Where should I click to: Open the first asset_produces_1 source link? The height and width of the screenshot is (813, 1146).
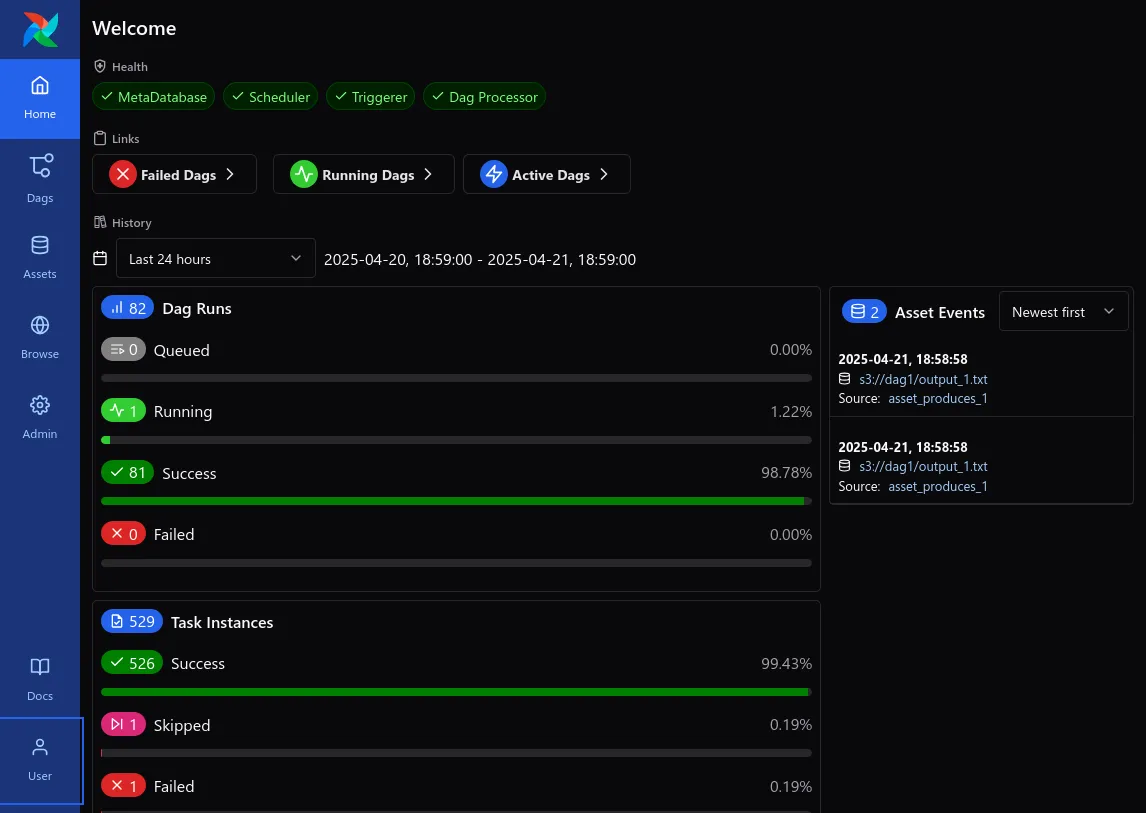pos(938,398)
